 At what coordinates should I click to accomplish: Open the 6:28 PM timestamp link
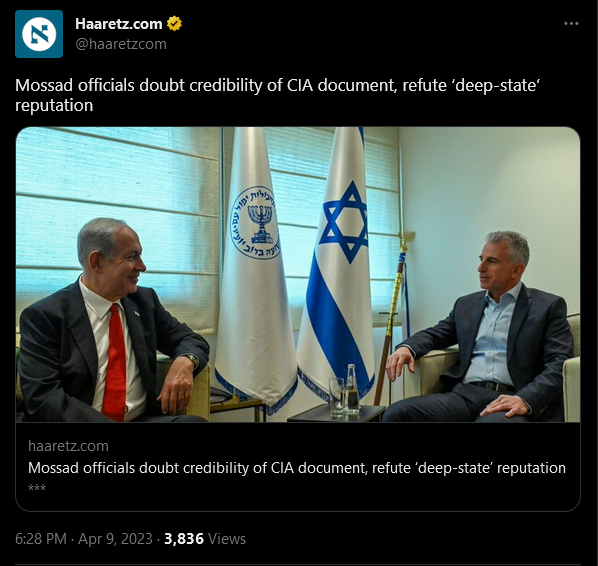(41, 539)
